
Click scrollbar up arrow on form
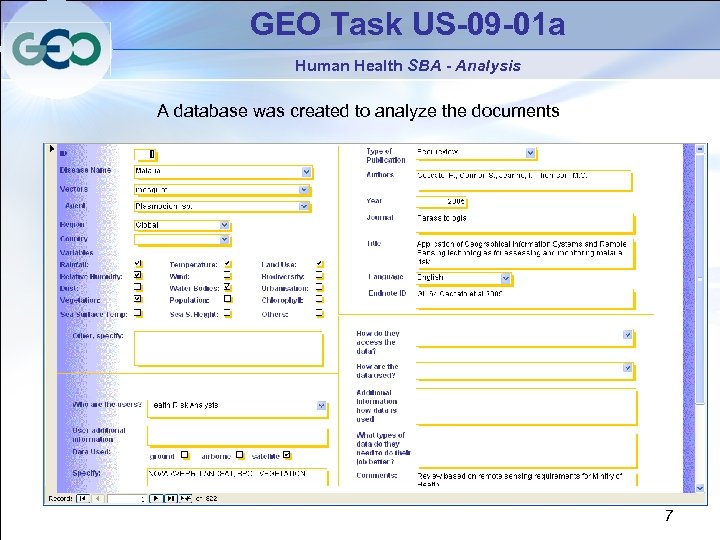(x=700, y=149)
